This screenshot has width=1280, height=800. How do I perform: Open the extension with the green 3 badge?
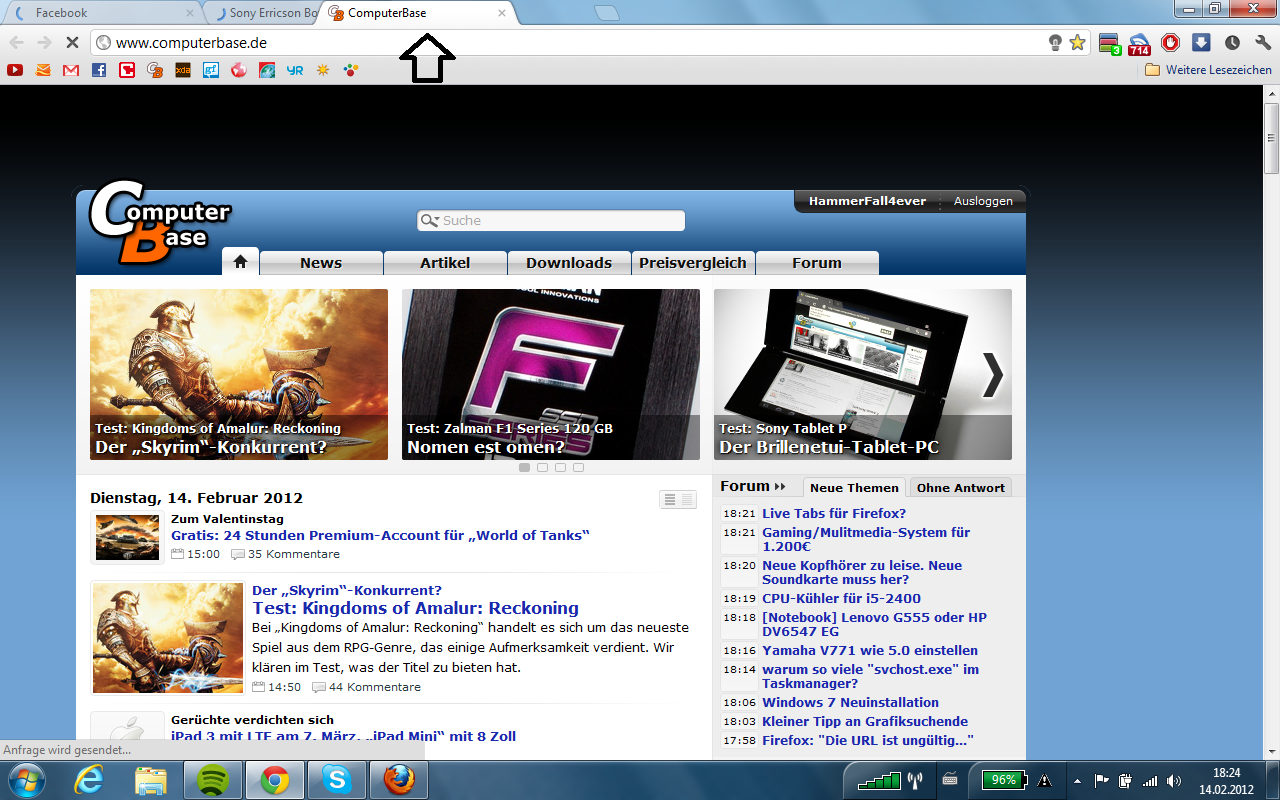[x=1109, y=43]
